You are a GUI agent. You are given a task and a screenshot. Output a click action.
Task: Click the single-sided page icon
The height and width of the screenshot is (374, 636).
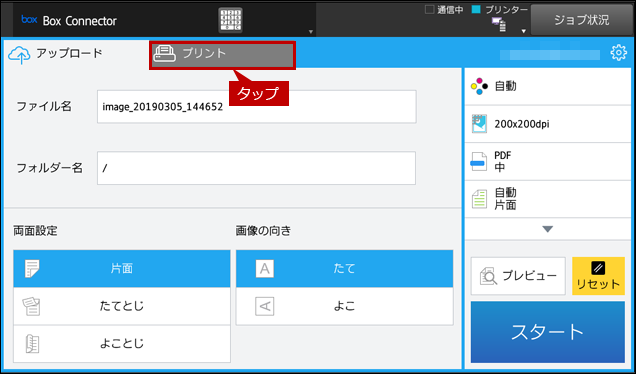tap(32, 269)
